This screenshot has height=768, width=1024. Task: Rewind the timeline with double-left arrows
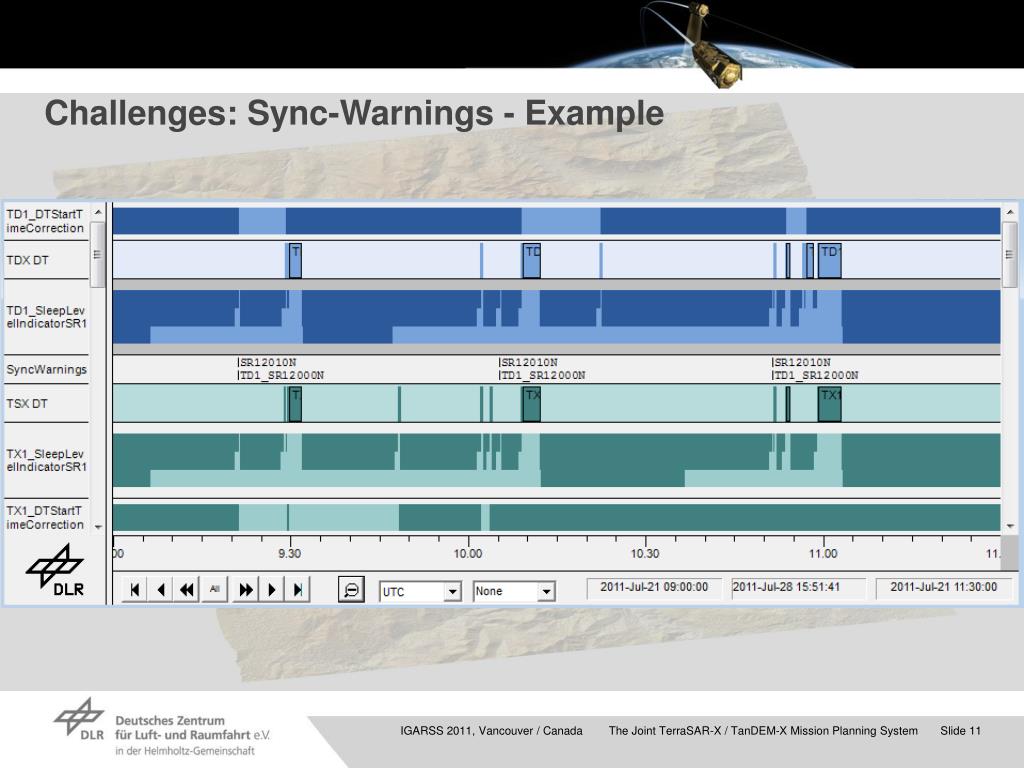[187, 590]
